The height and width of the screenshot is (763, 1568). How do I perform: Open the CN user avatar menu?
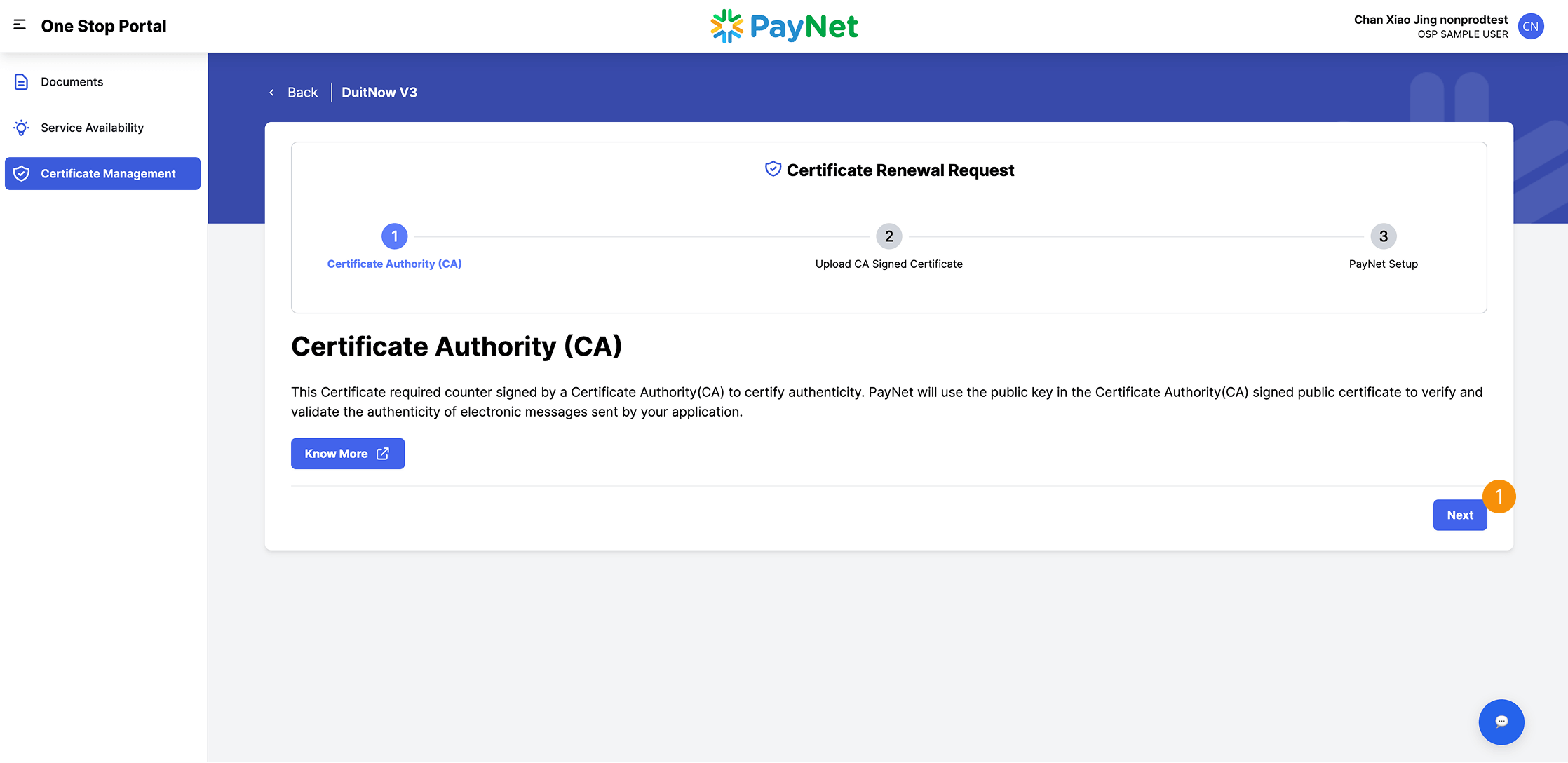coord(1532,26)
